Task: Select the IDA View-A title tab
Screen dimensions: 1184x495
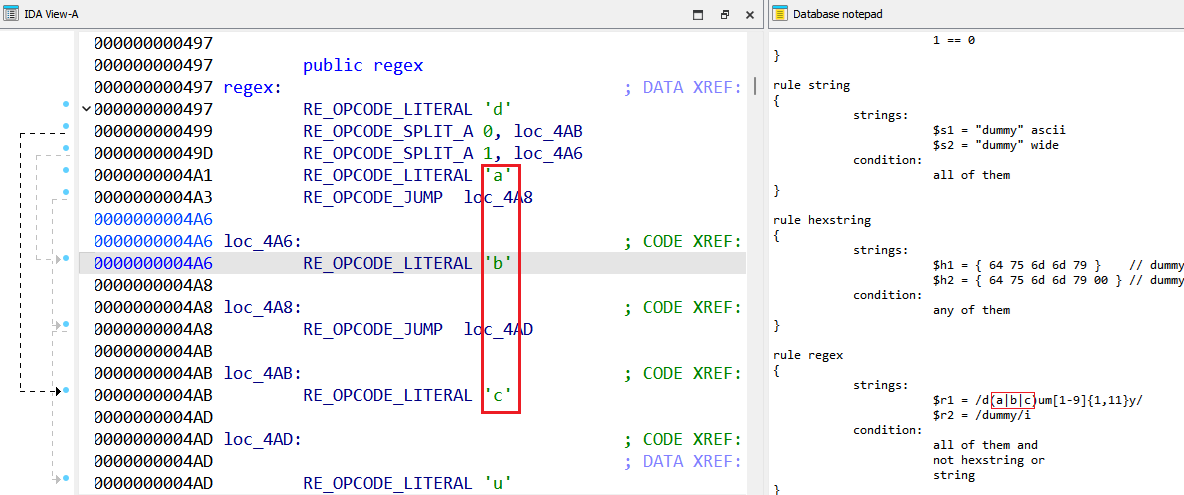Action: (x=50, y=14)
